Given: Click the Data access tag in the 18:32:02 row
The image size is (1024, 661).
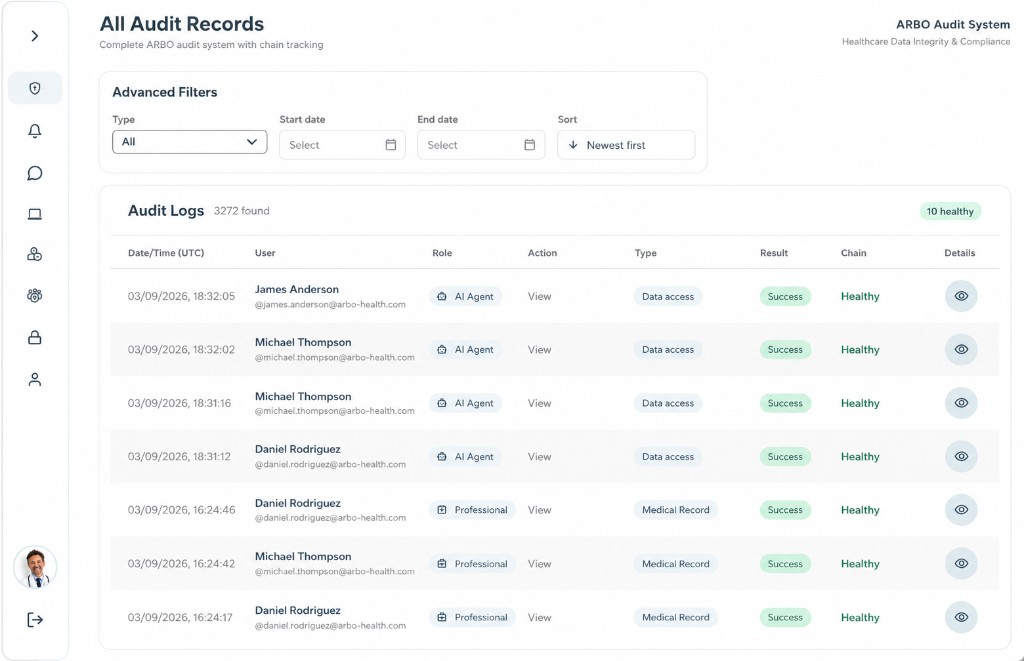Looking at the screenshot, I should pos(667,349).
